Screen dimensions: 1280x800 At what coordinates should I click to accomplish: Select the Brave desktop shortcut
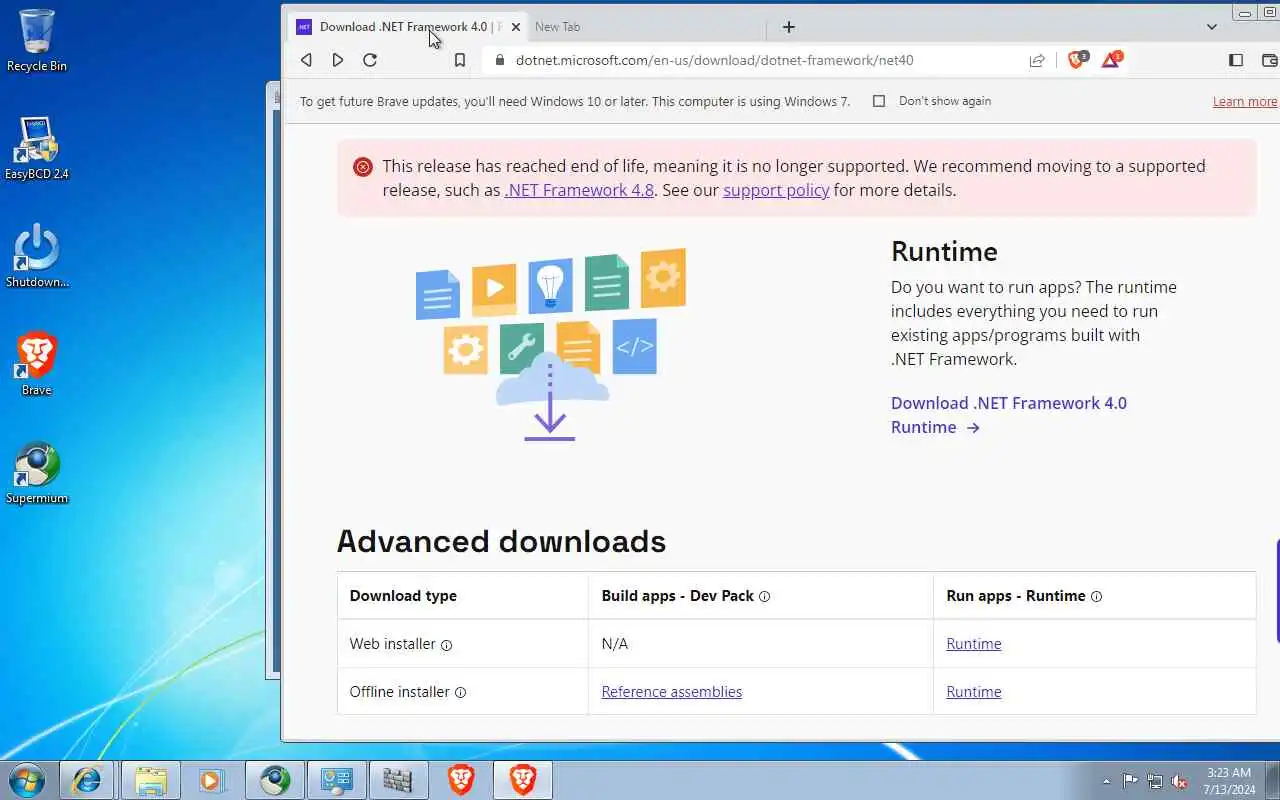pos(37,364)
